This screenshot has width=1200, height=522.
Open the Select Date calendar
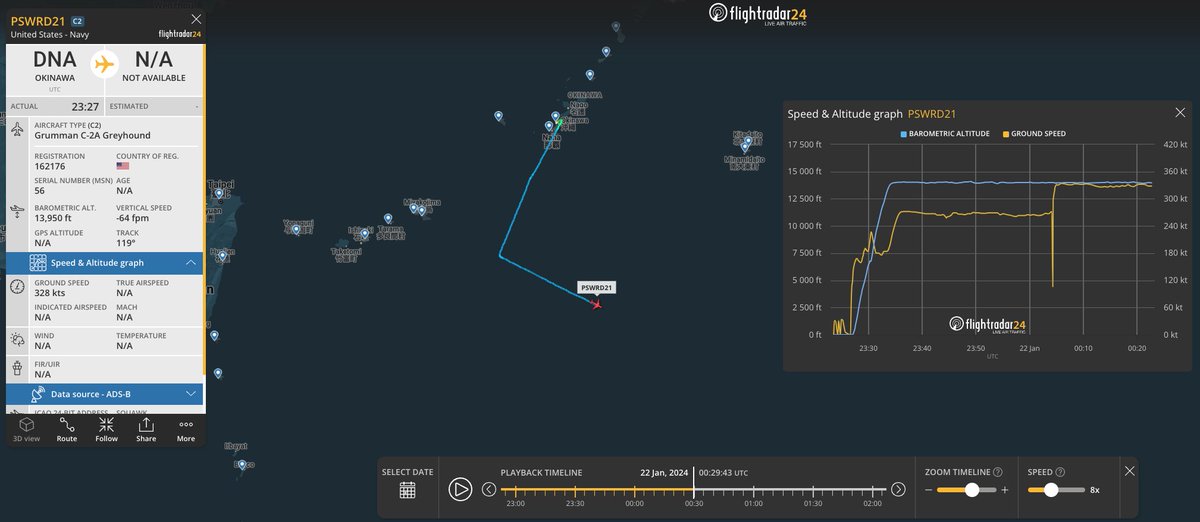[x=407, y=490]
